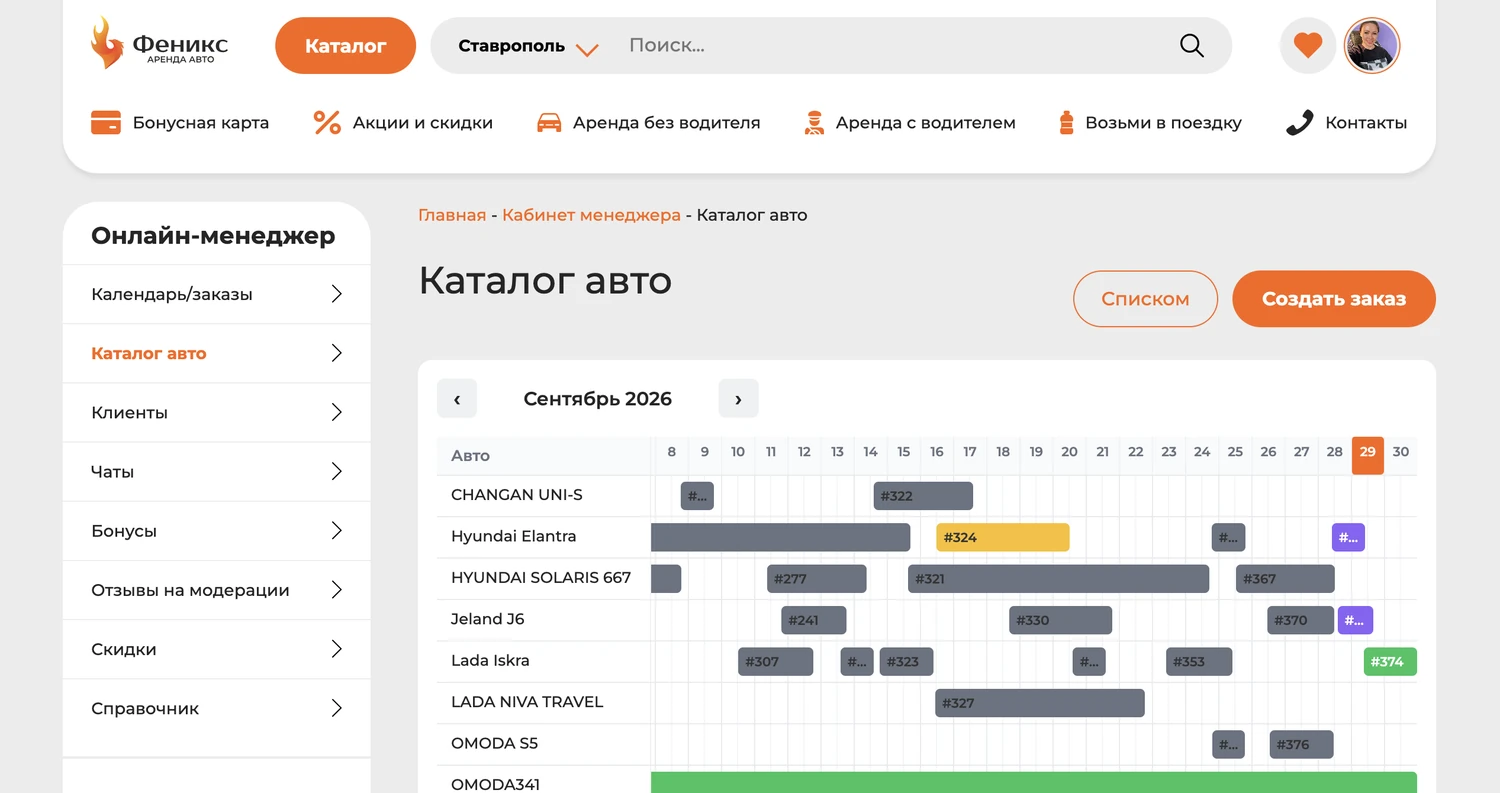Image resolution: width=1500 pixels, height=793 pixels.
Task: Switch view with Списком button
Action: click(x=1145, y=299)
